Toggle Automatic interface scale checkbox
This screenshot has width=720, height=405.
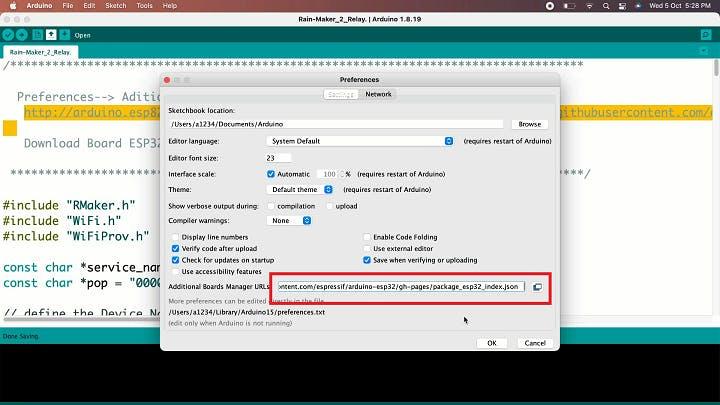tap(271, 174)
